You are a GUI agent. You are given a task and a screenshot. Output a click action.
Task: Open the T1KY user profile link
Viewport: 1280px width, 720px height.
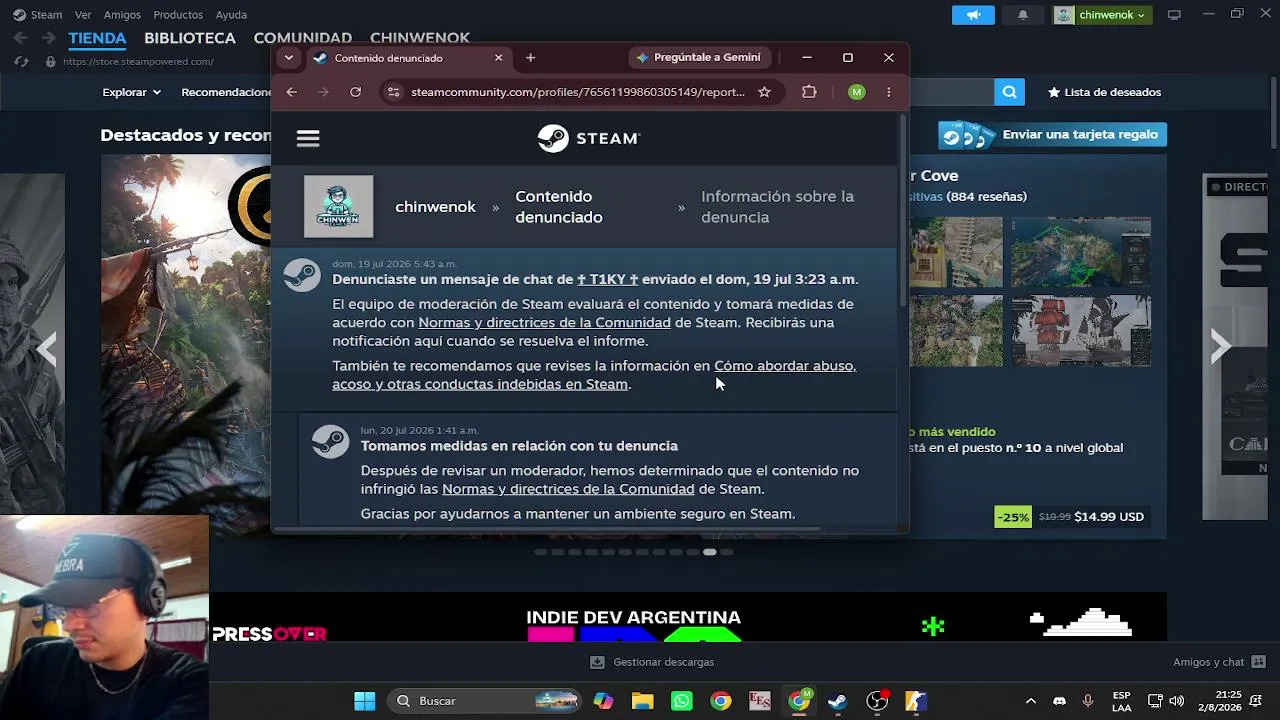coord(607,279)
